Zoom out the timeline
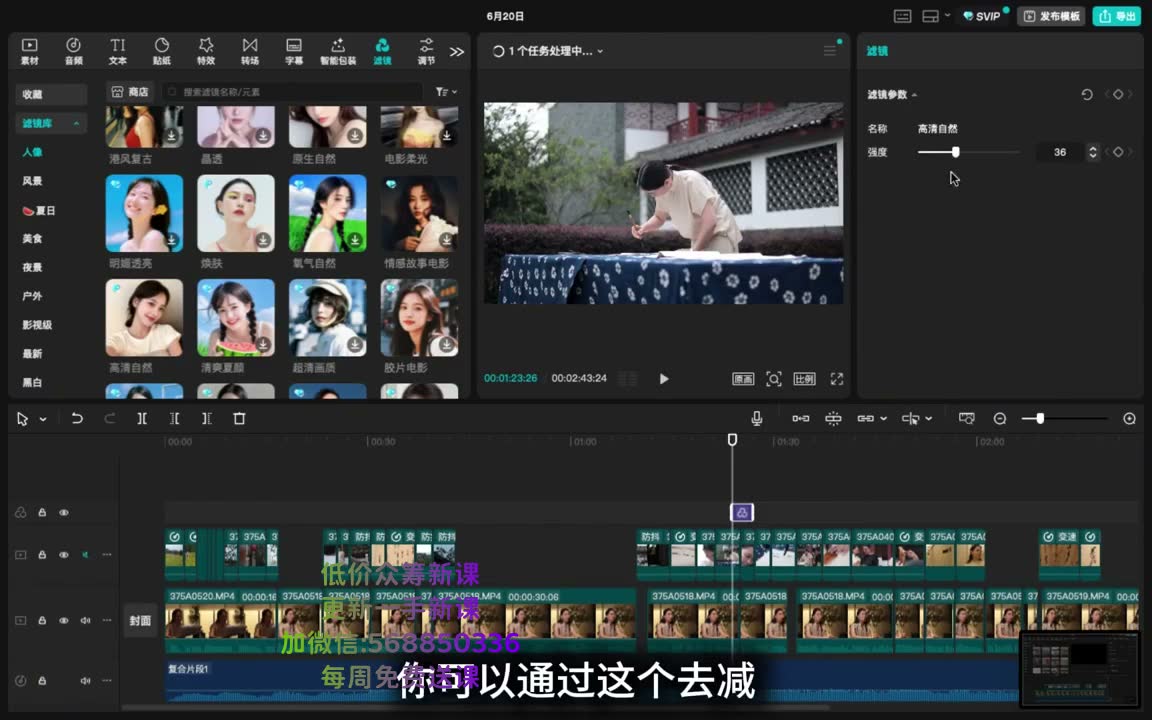The image size is (1152, 720). coord(1000,419)
